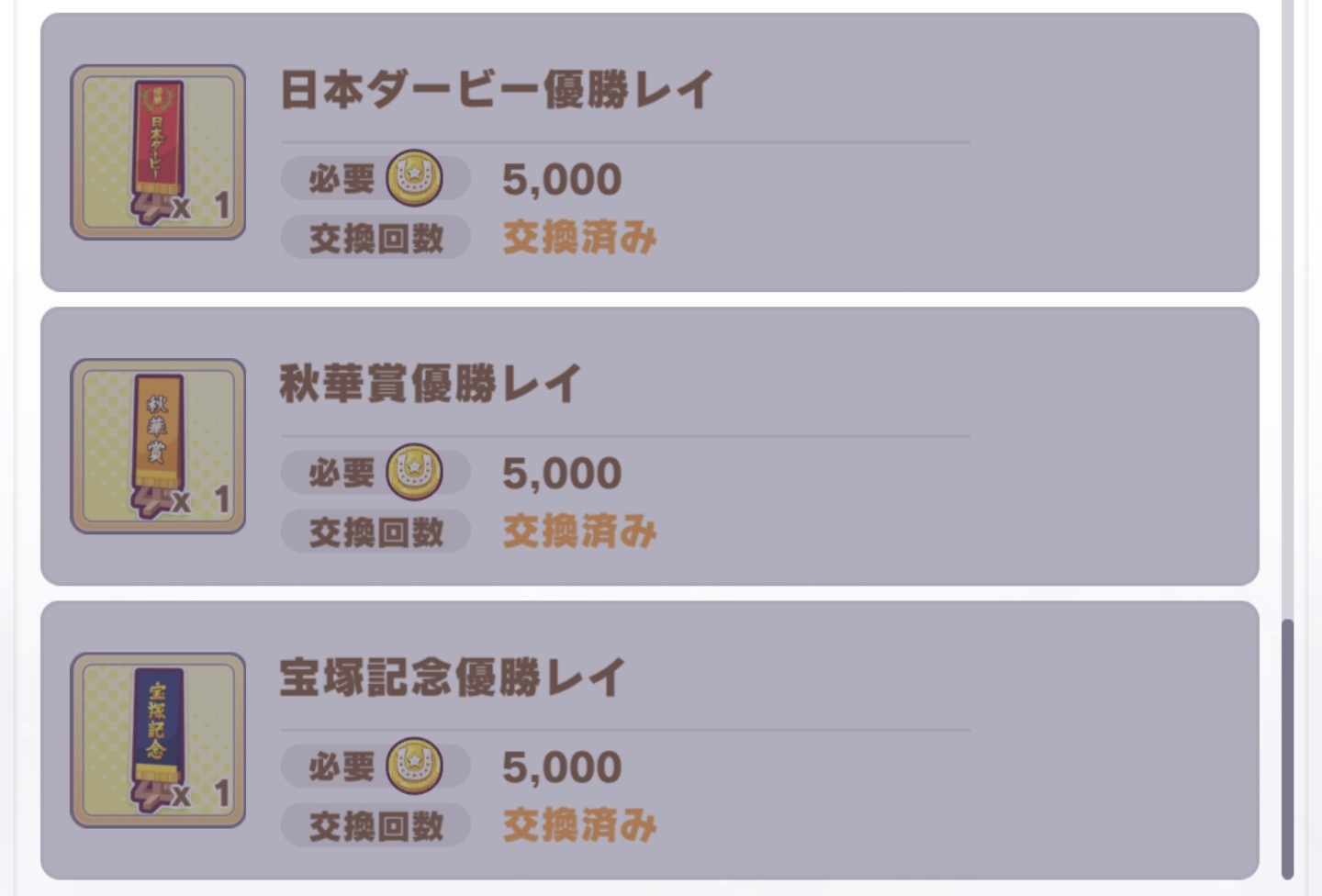Click the 5,000 price of 秋華賞優勝レイ

[x=562, y=474]
